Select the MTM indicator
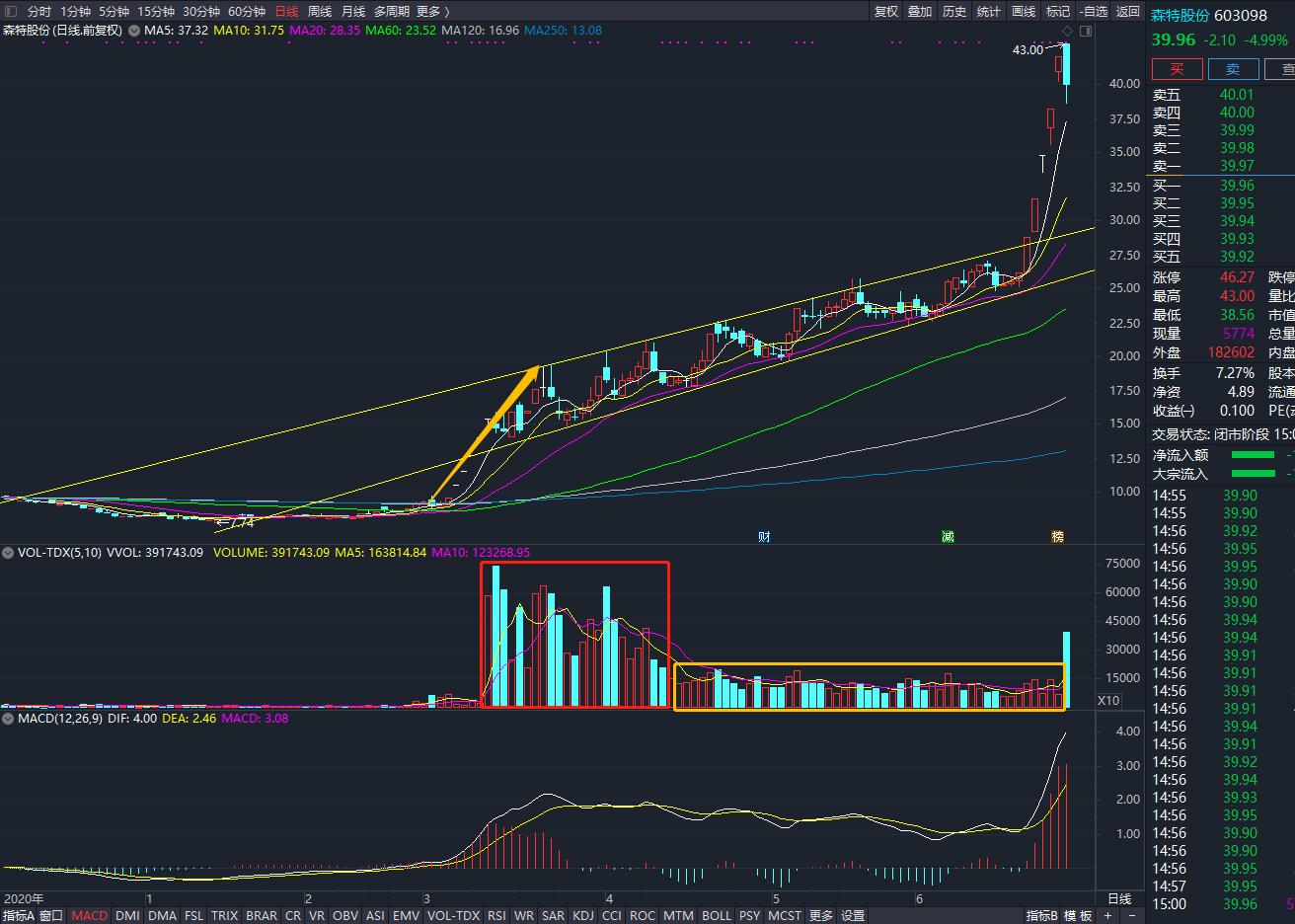The height and width of the screenshot is (924, 1295). pos(678,915)
